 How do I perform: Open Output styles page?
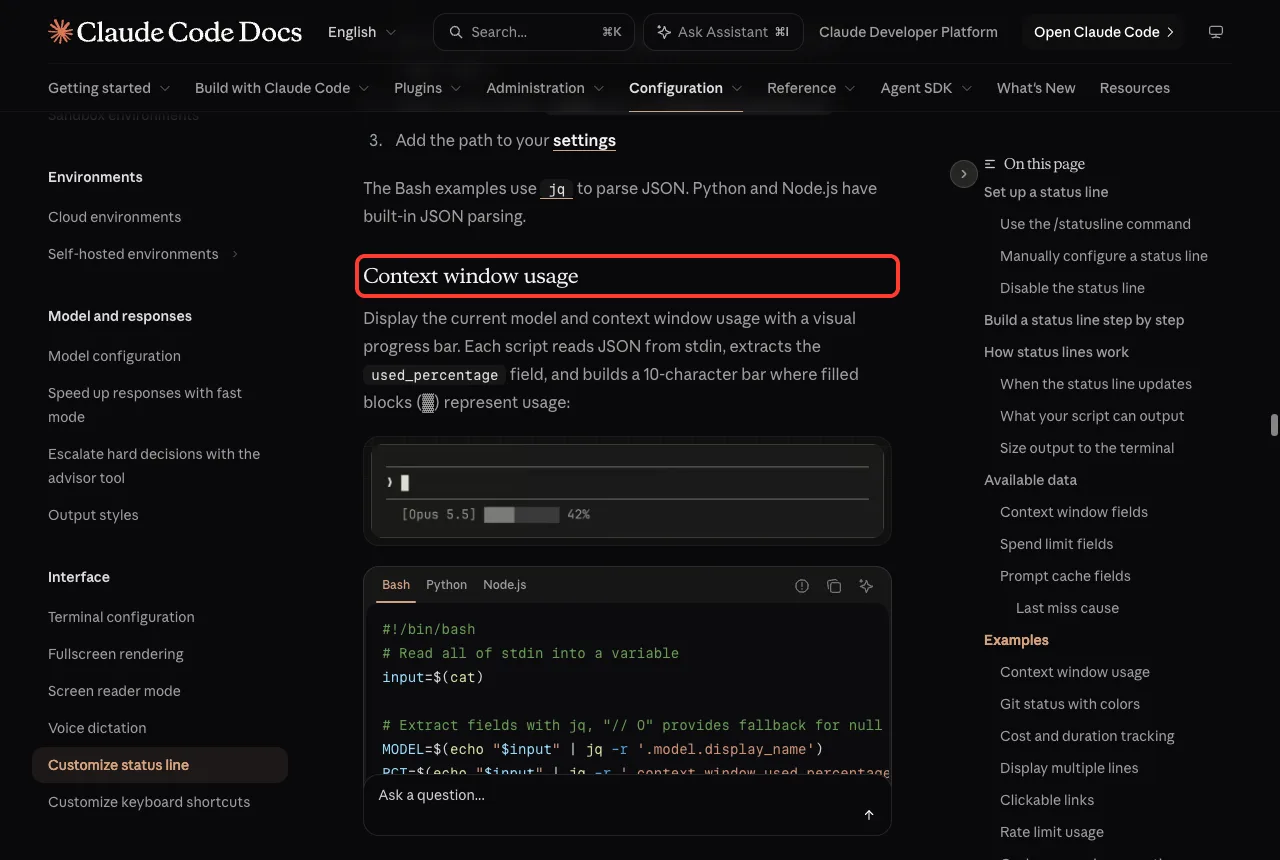[93, 515]
